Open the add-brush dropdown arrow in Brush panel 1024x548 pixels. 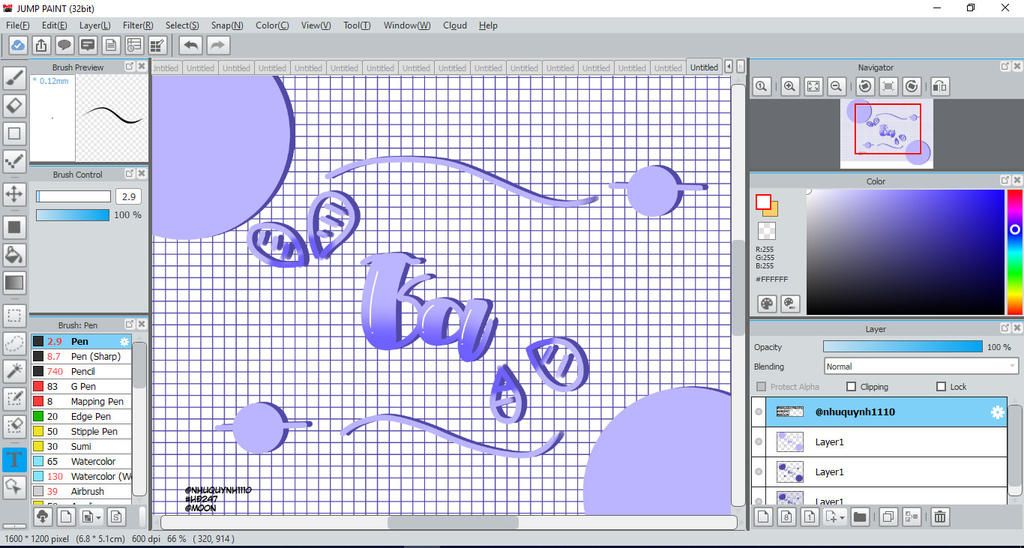point(98,517)
